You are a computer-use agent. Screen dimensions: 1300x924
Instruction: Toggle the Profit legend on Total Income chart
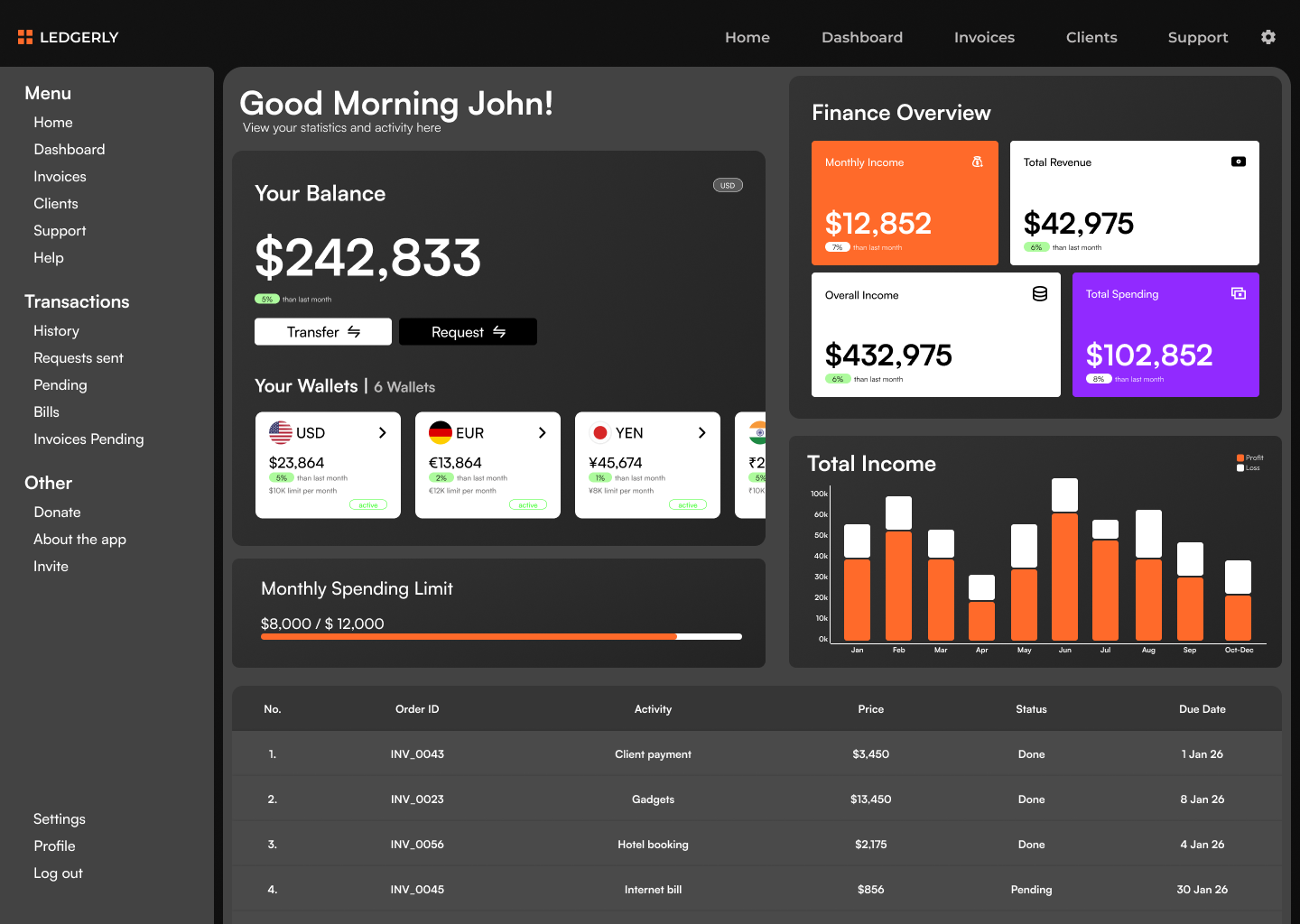[x=1248, y=457]
